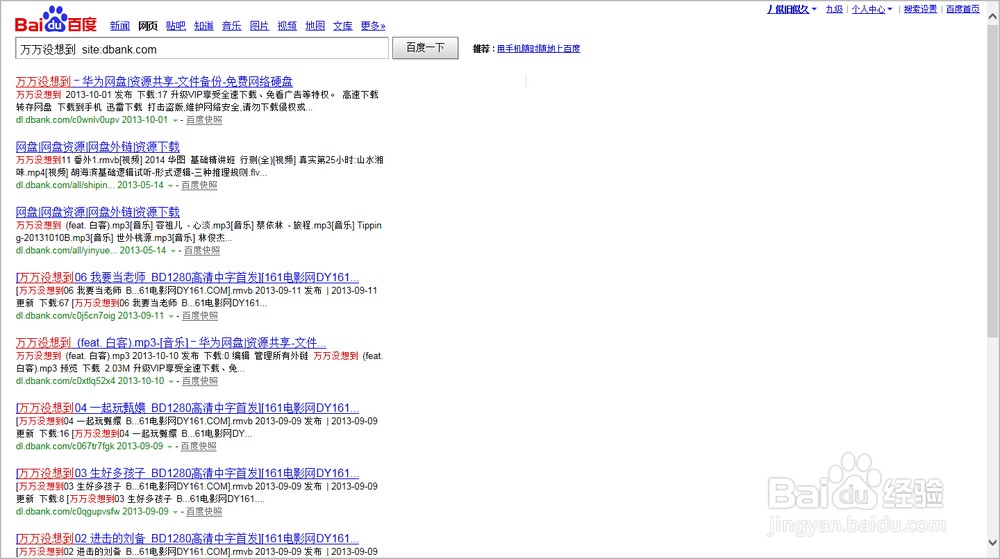Open the 知道 tab
This screenshot has height=559, width=1000.
203,26
